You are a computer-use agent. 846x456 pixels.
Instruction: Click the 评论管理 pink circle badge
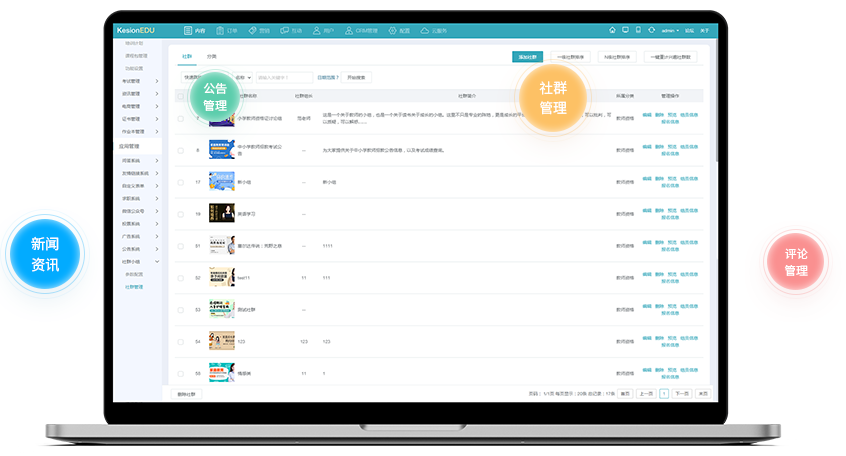(795, 262)
